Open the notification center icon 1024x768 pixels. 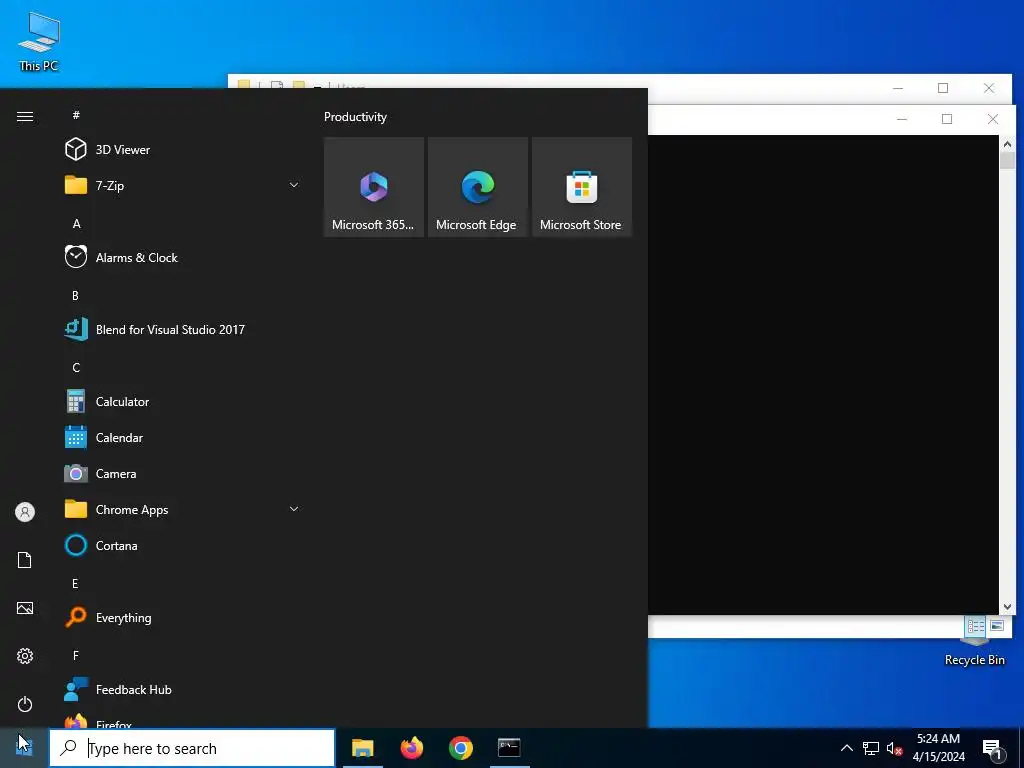[991, 748]
